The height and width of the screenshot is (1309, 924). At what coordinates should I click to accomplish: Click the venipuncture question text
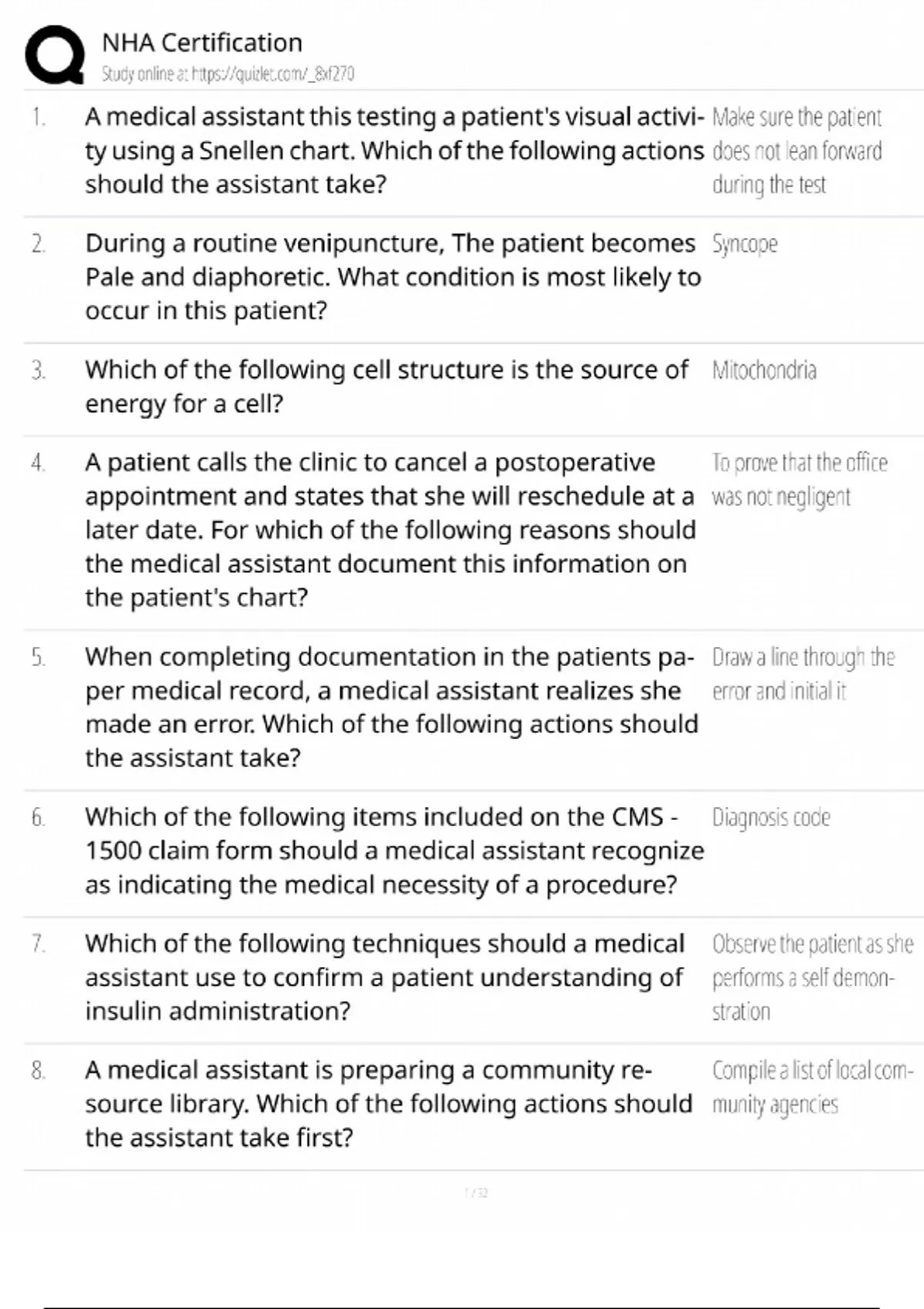pyautogui.click(x=393, y=276)
